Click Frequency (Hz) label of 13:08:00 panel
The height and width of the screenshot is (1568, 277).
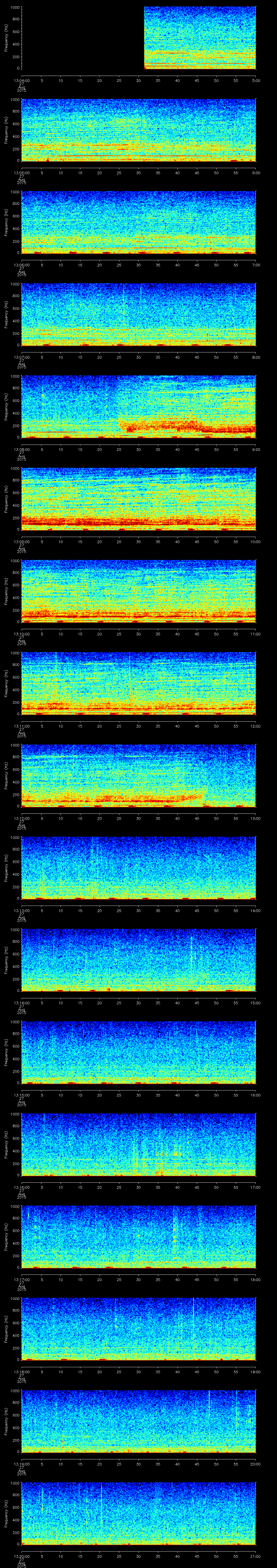point(6,407)
